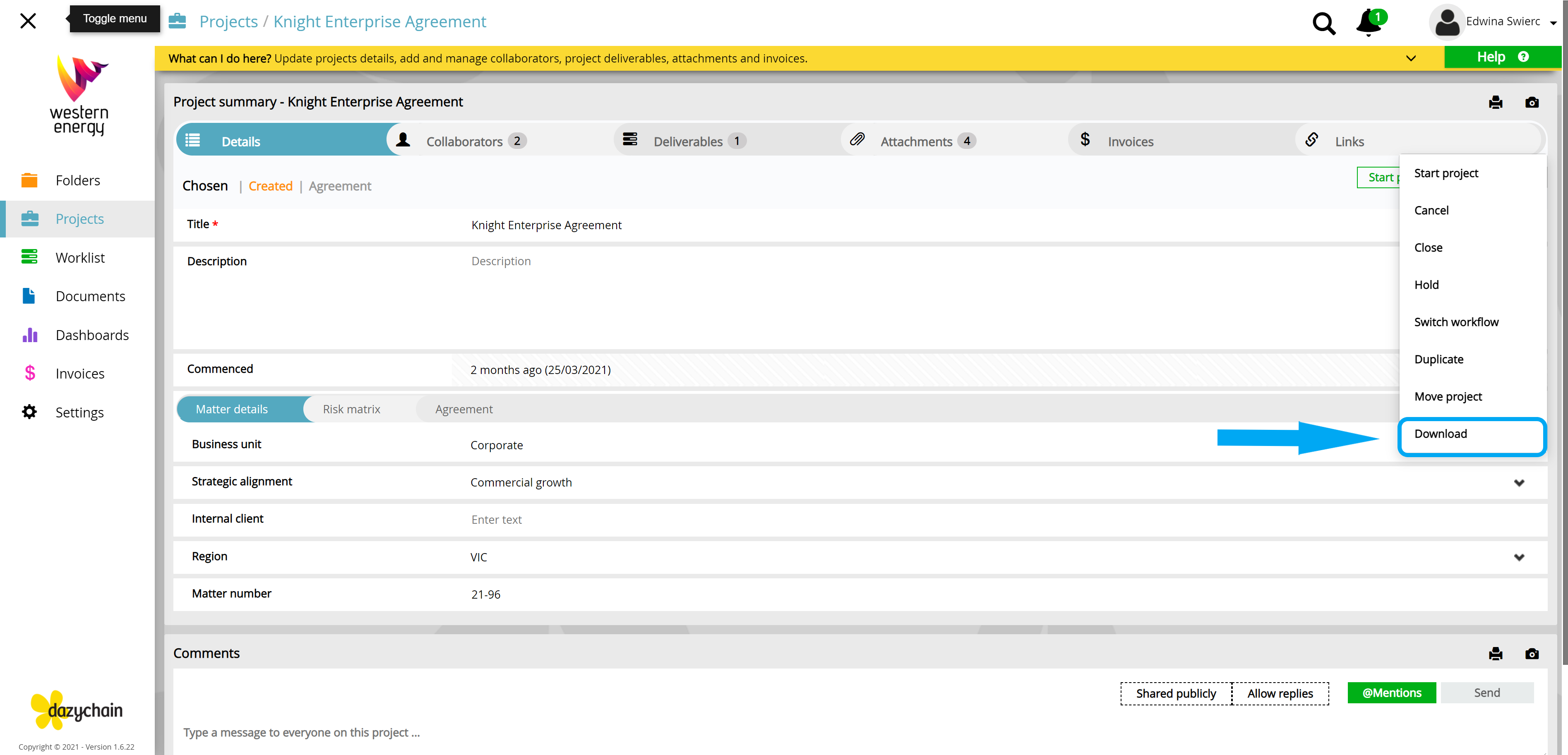The height and width of the screenshot is (755, 1568).
Task: Click the Agreement workflow status link
Action: click(340, 186)
